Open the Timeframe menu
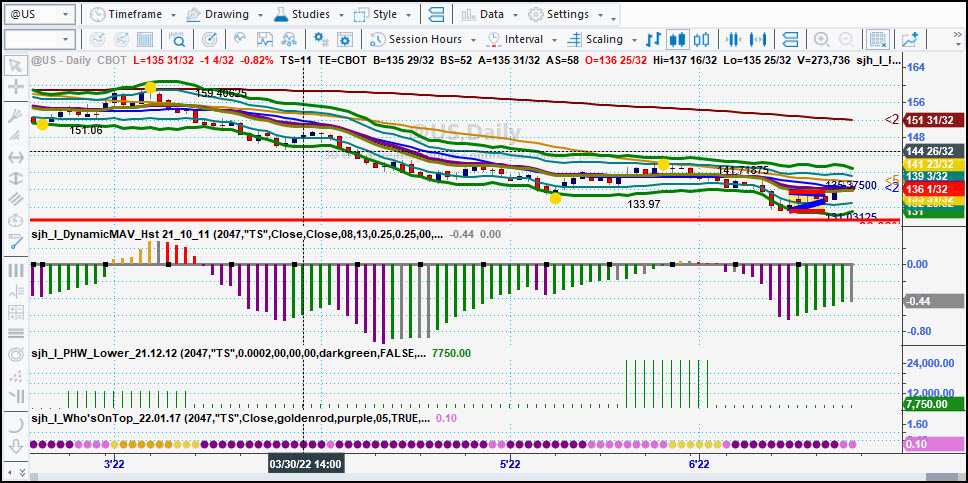This screenshot has width=968, height=483. tap(132, 14)
